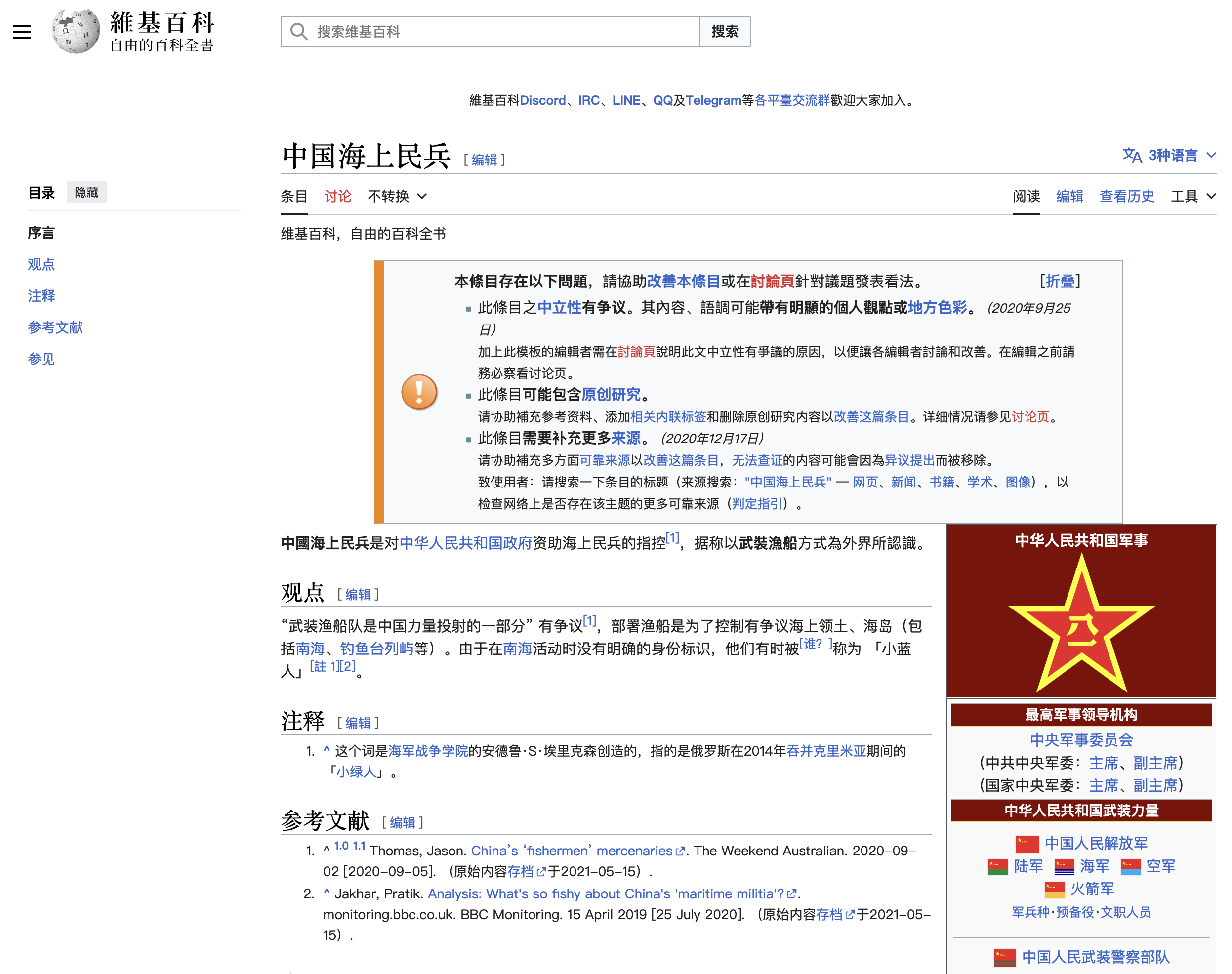Expand the 3种语言 language dropdown
The image size is (1232, 974).
click(x=1170, y=155)
